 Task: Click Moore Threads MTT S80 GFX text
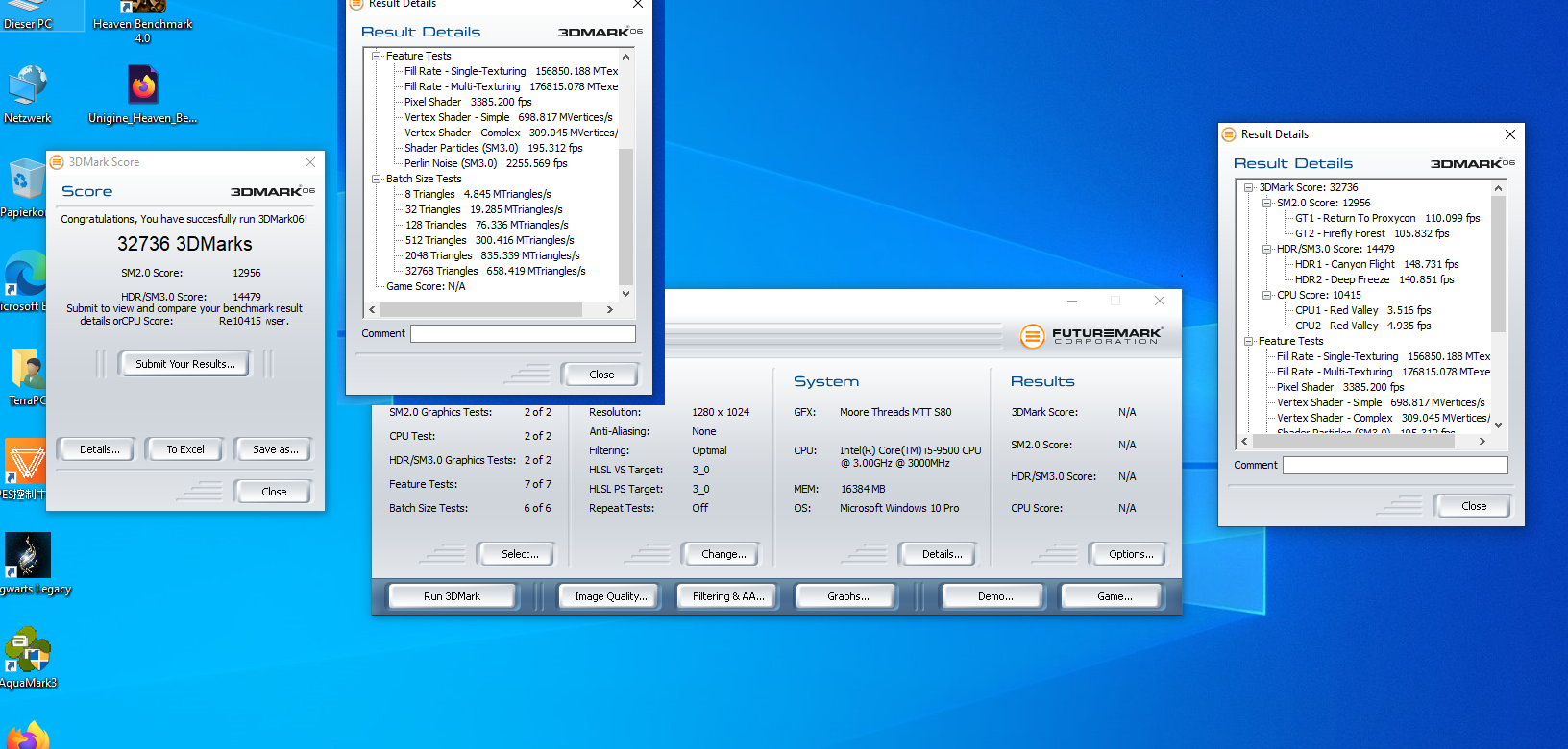coord(895,412)
